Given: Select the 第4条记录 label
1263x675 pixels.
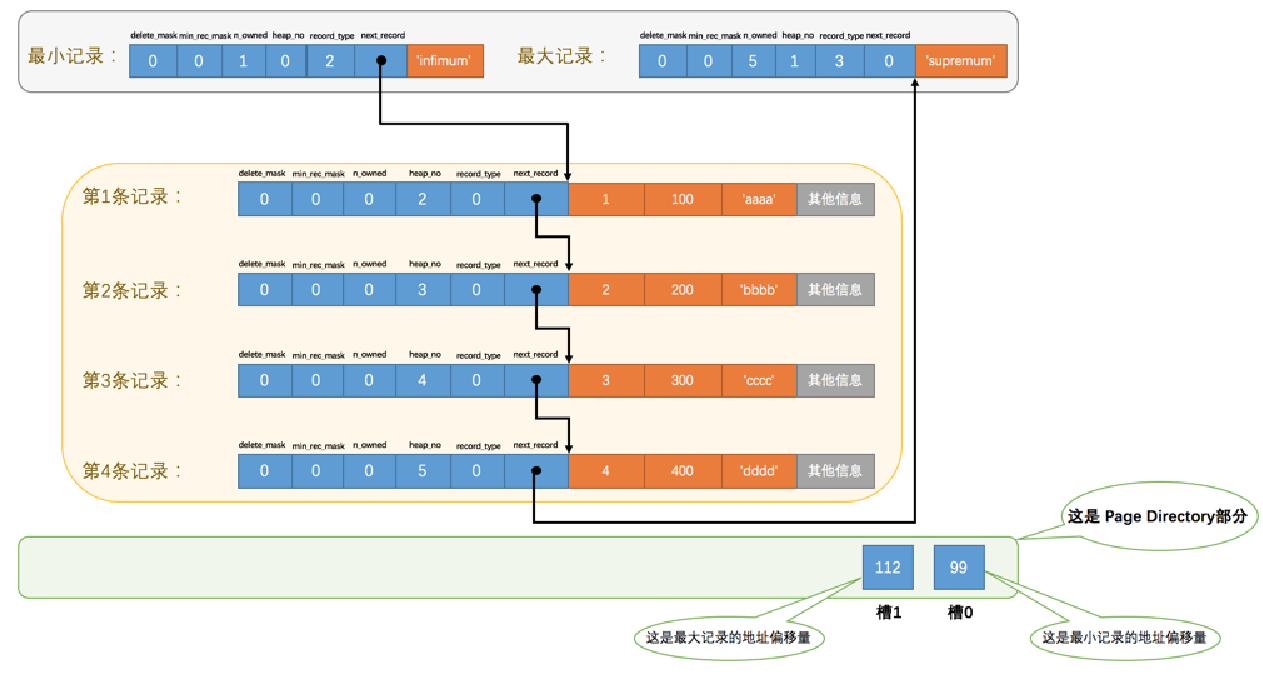Looking at the screenshot, I should tap(133, 470).
